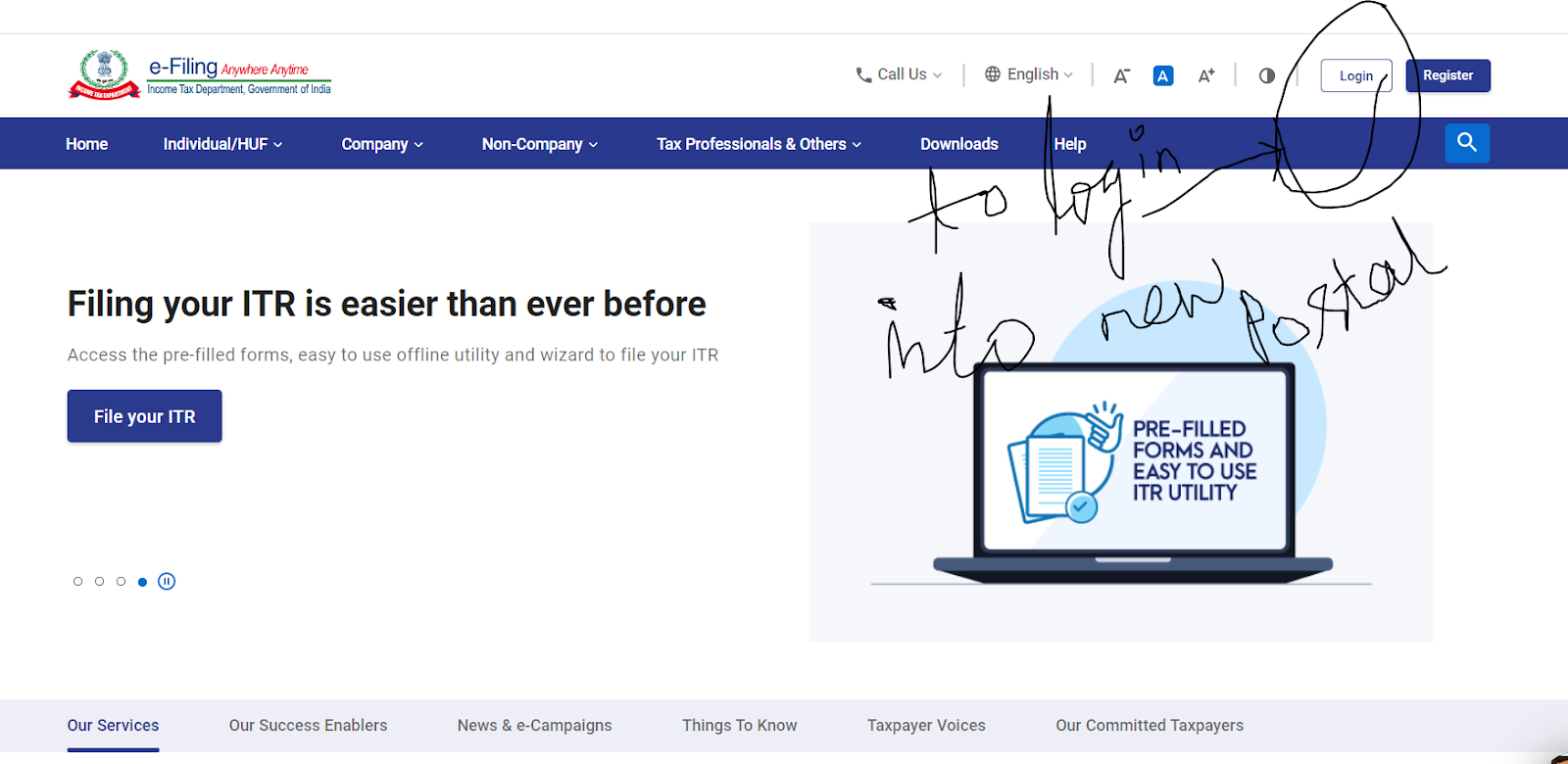The width and height of the screenshot is (1568, 764).
Task: Select the second carousel slide dot
Action: [99, 582]
